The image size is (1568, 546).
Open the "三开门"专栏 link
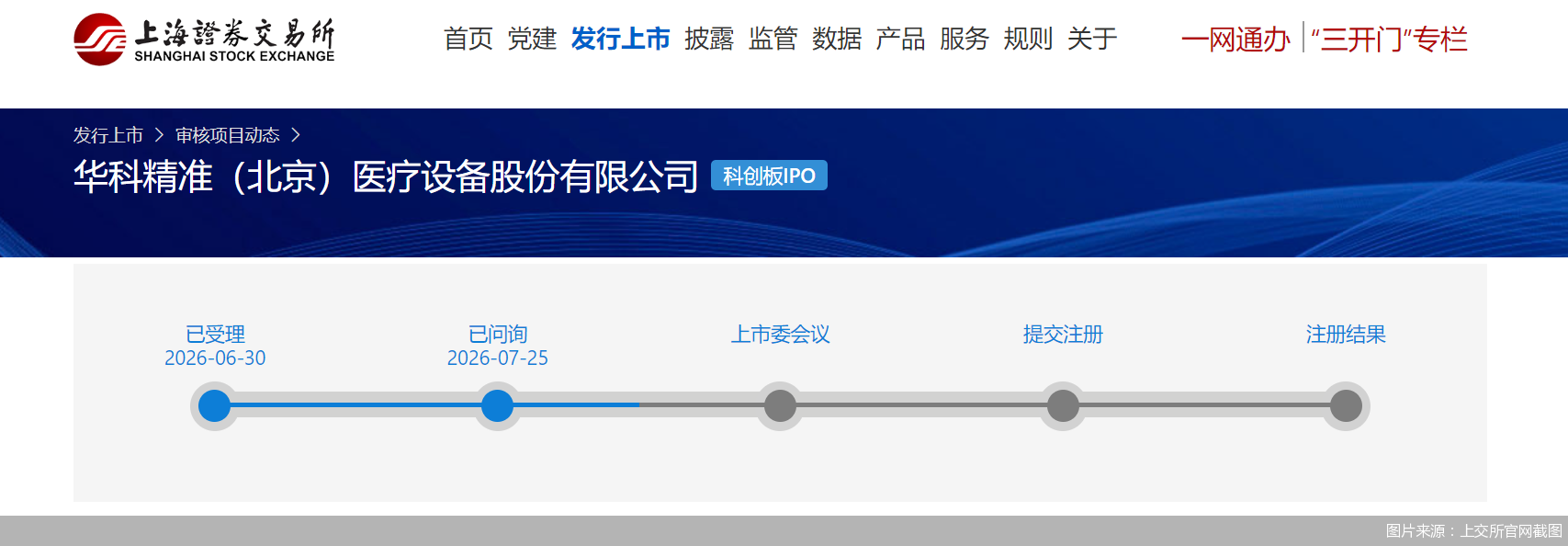click(x=1390, y=40)
